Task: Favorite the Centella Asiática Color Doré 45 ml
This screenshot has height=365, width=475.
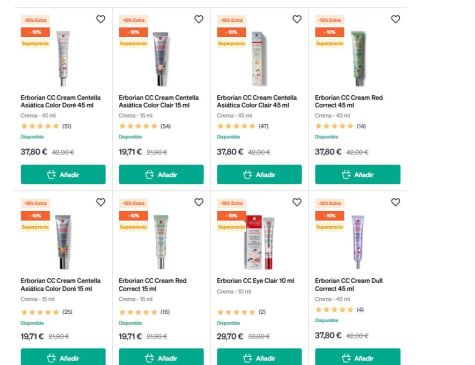Action: [100, 19]
